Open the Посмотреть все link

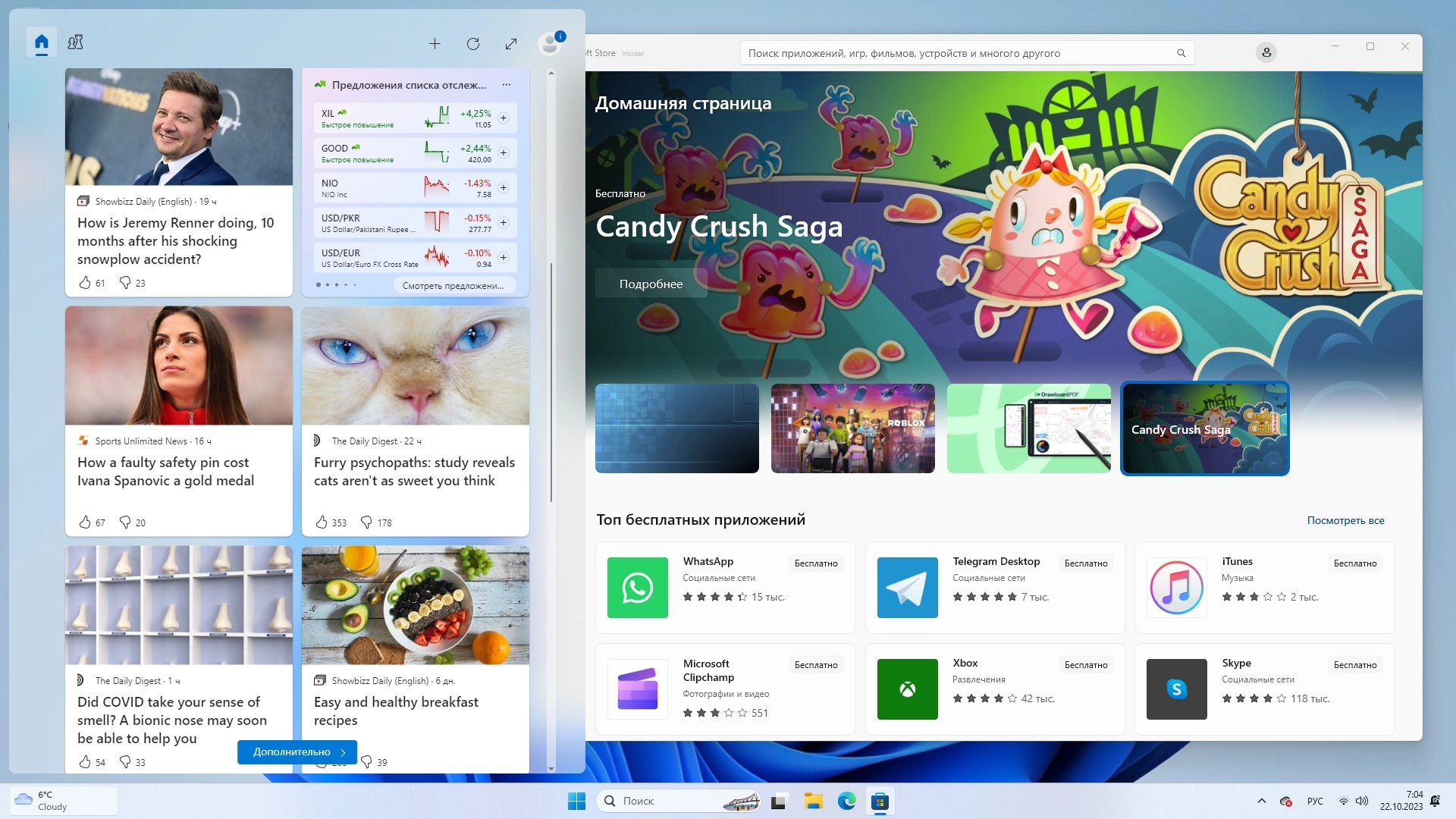1345,520
